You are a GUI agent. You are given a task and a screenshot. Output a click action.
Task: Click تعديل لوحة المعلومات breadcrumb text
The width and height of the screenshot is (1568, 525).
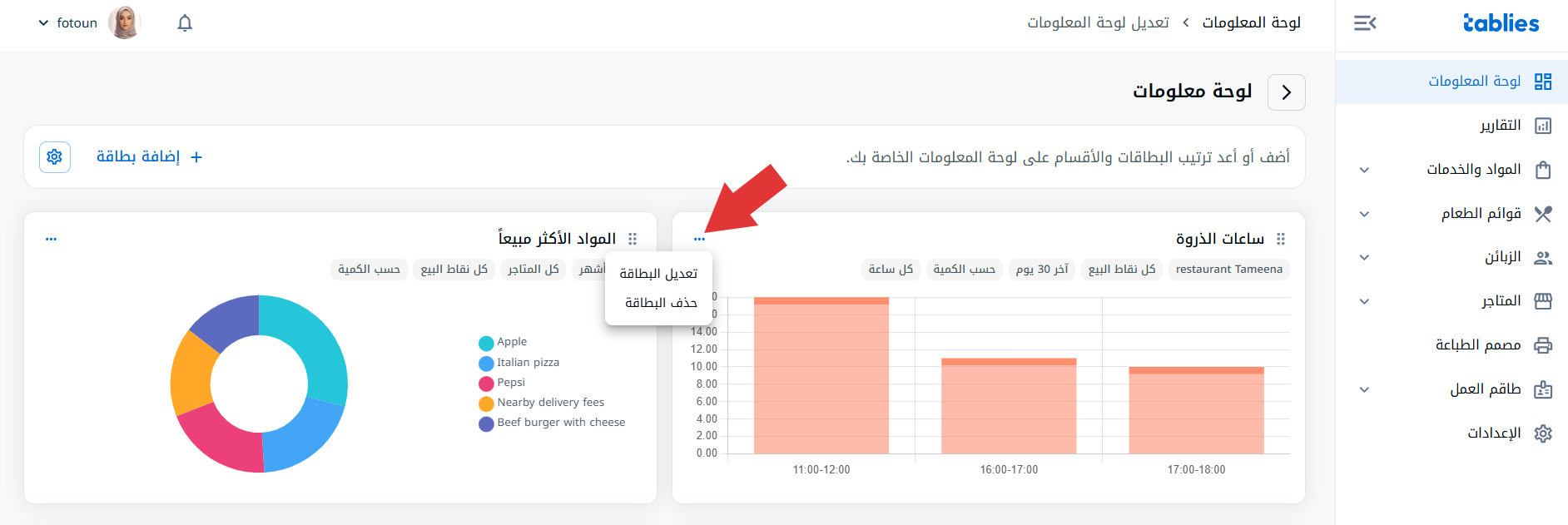(x=1098, y=22)
